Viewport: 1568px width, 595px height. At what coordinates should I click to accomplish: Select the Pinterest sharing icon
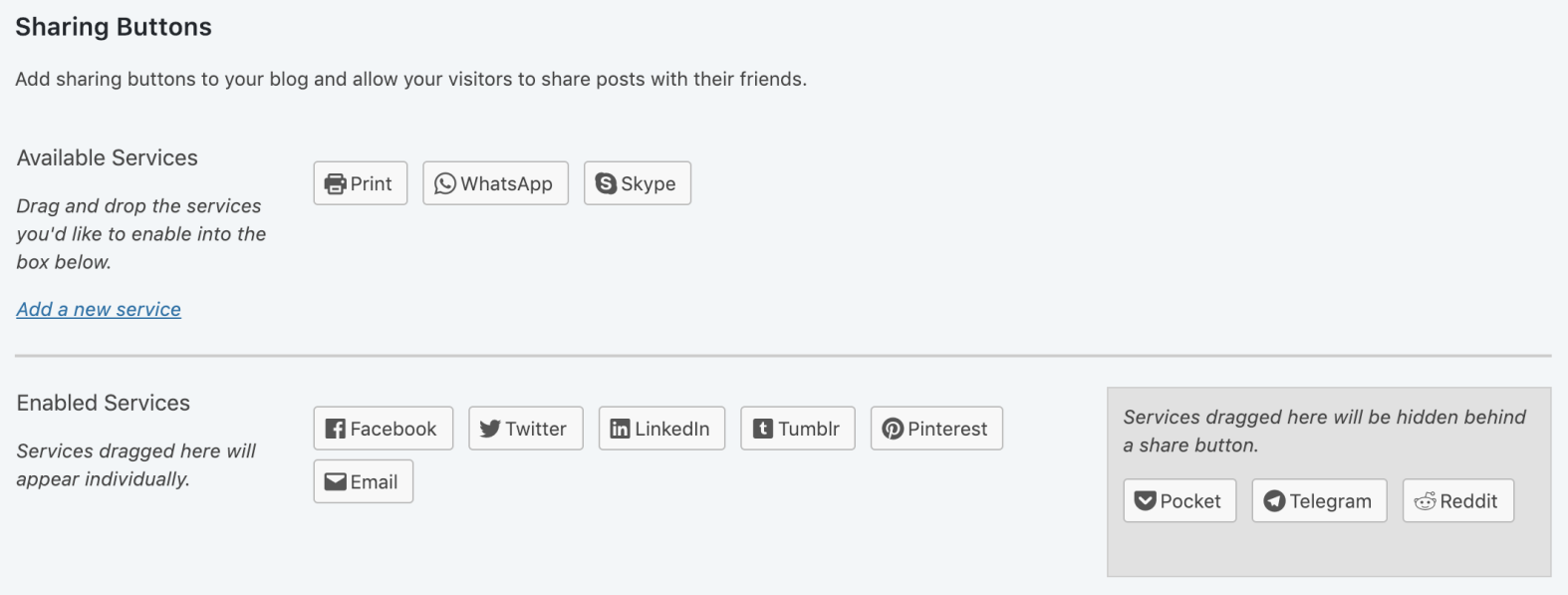[894, 428]
